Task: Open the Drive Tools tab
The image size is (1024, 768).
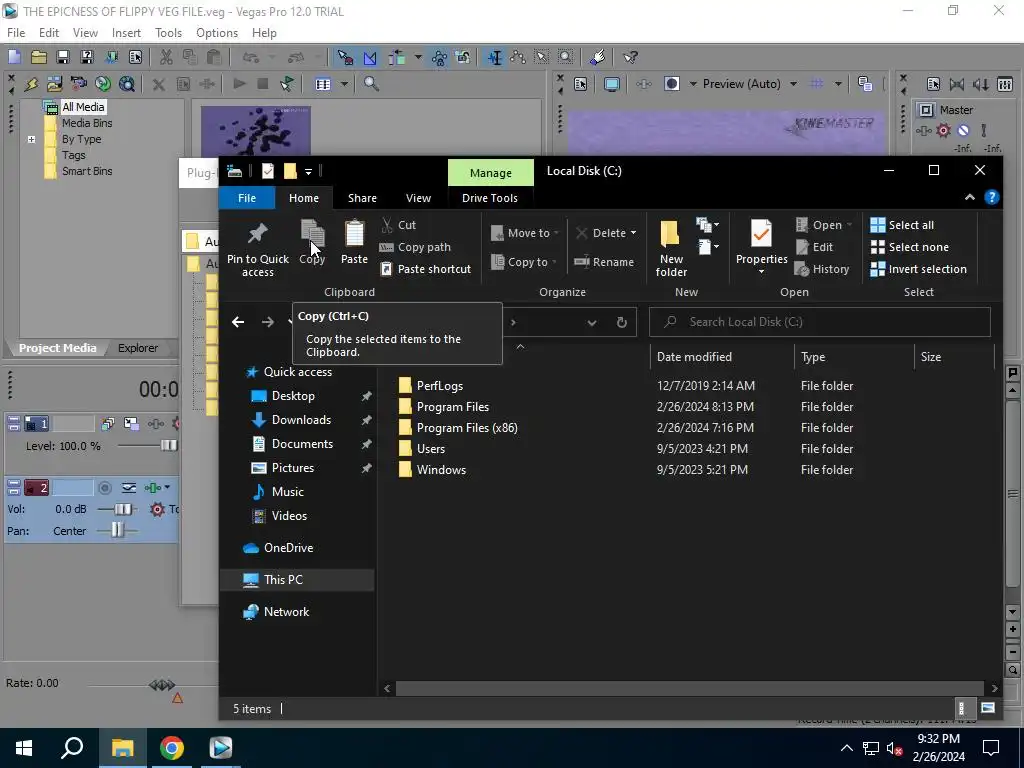Action: tap(490, 198)
